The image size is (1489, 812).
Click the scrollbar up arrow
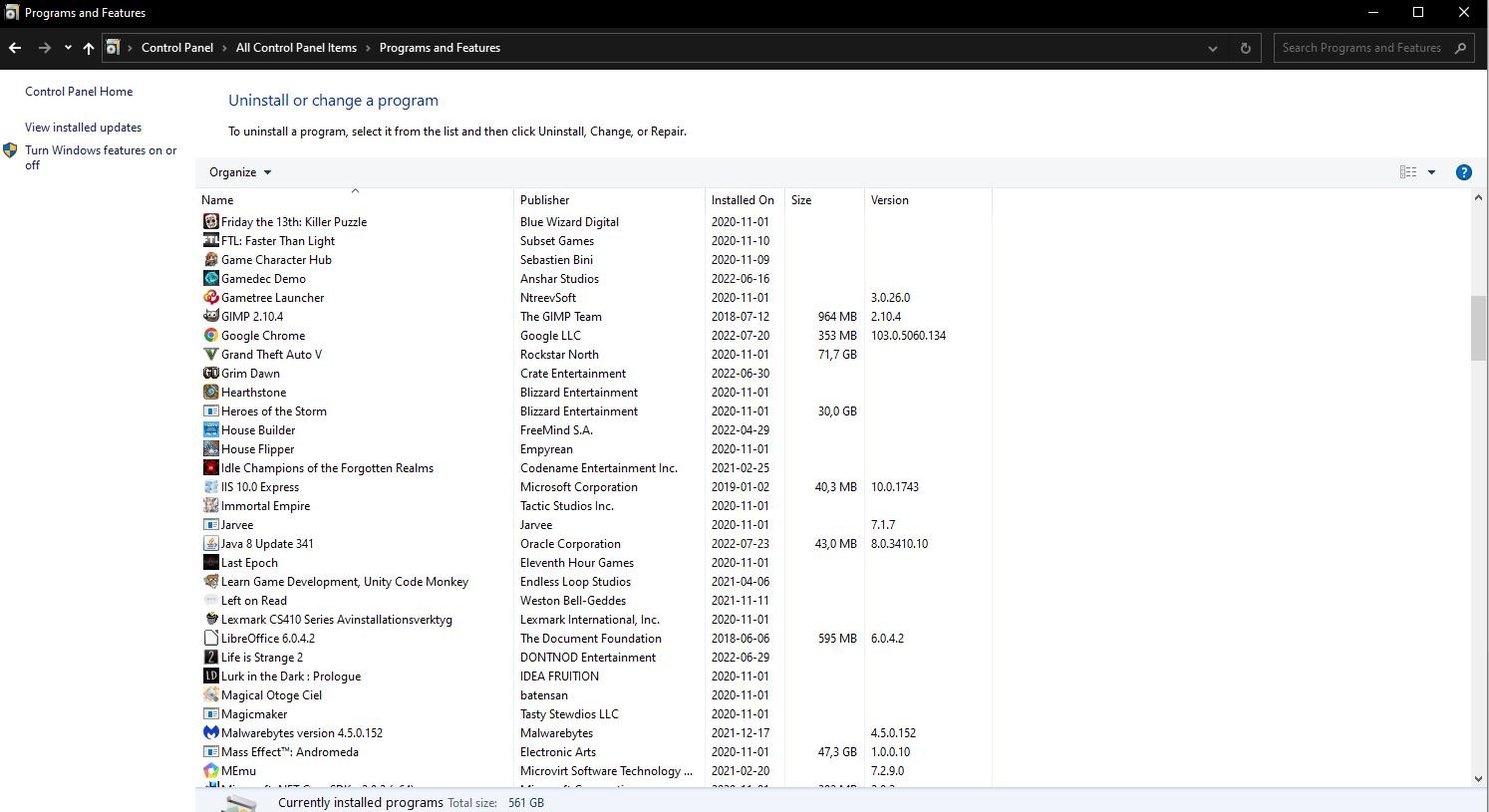(1478, 197)
